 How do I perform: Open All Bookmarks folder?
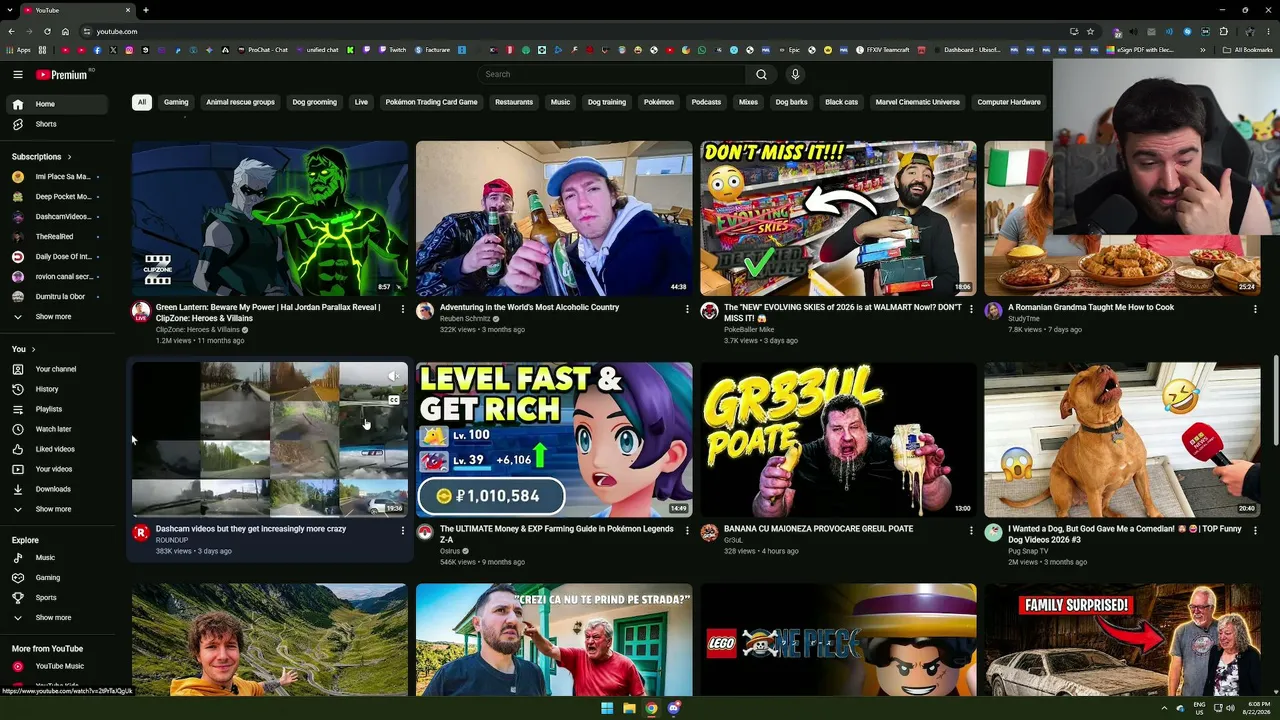tap(1248, 50)
